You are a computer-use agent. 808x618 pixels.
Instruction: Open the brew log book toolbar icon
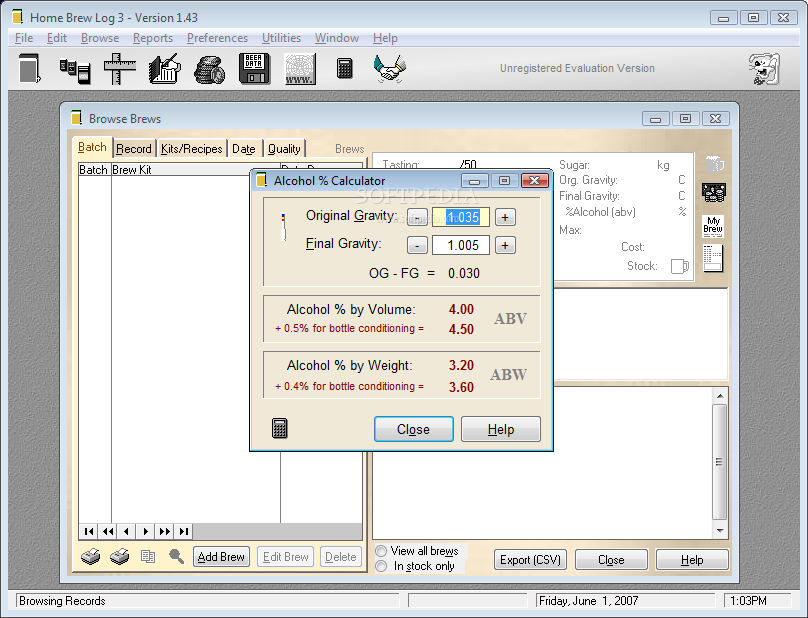[x=29, y=69]
